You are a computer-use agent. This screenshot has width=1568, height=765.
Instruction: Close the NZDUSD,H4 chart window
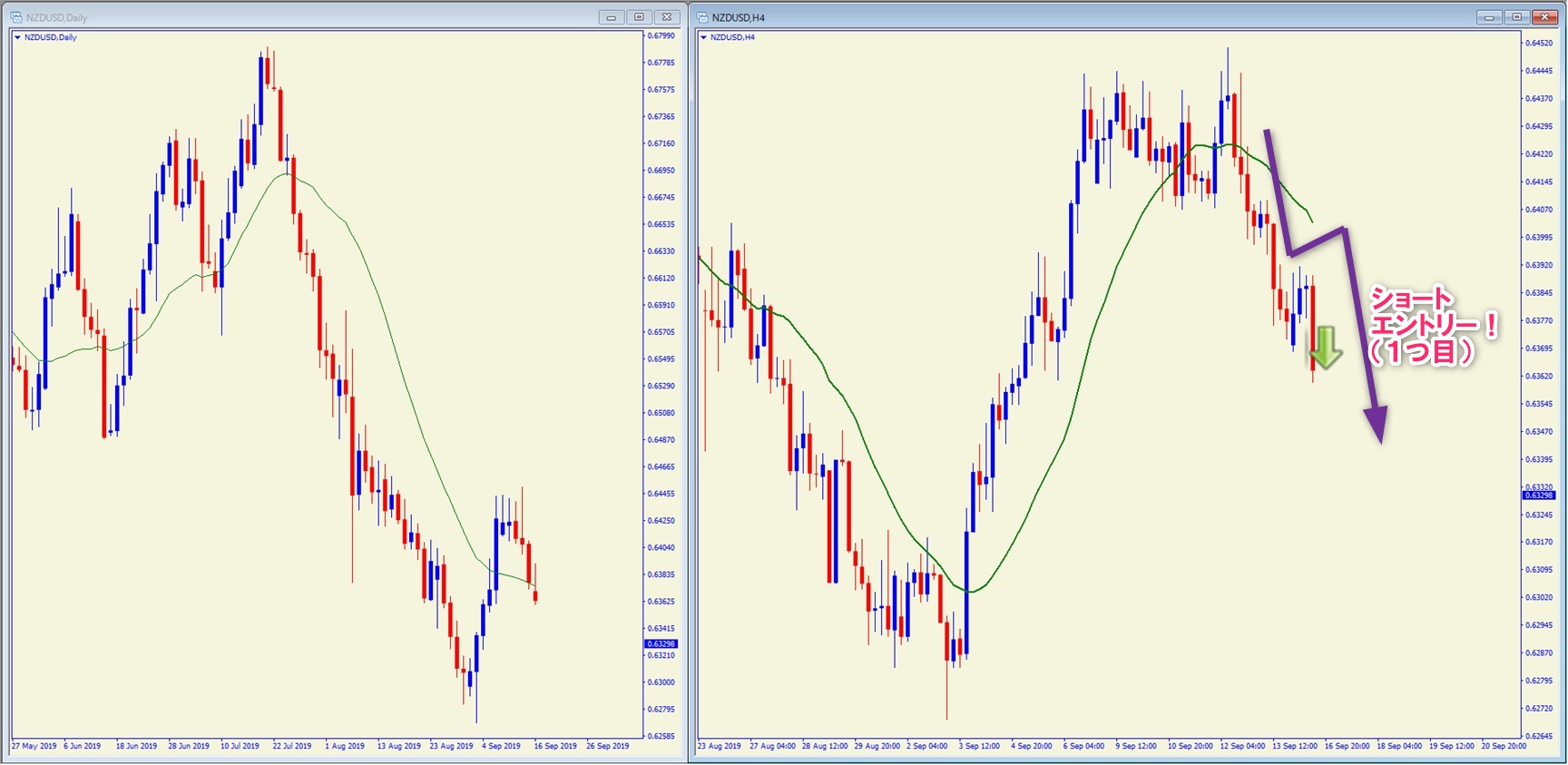[1544, 17]
